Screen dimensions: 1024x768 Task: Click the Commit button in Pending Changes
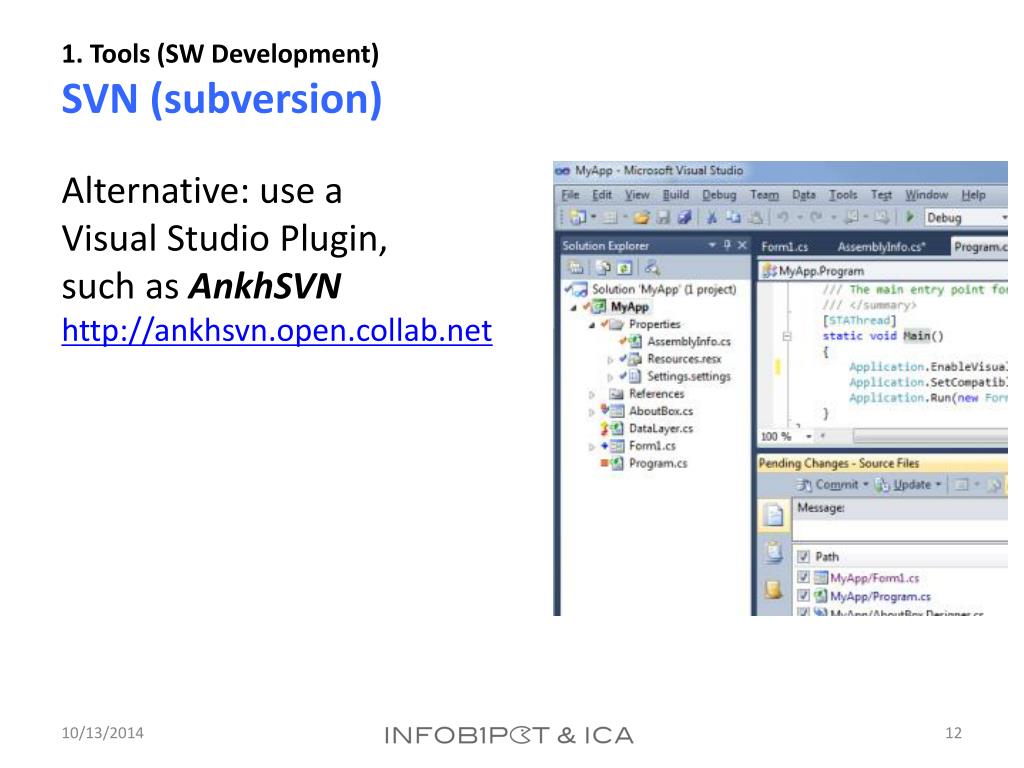click(828, 485)
